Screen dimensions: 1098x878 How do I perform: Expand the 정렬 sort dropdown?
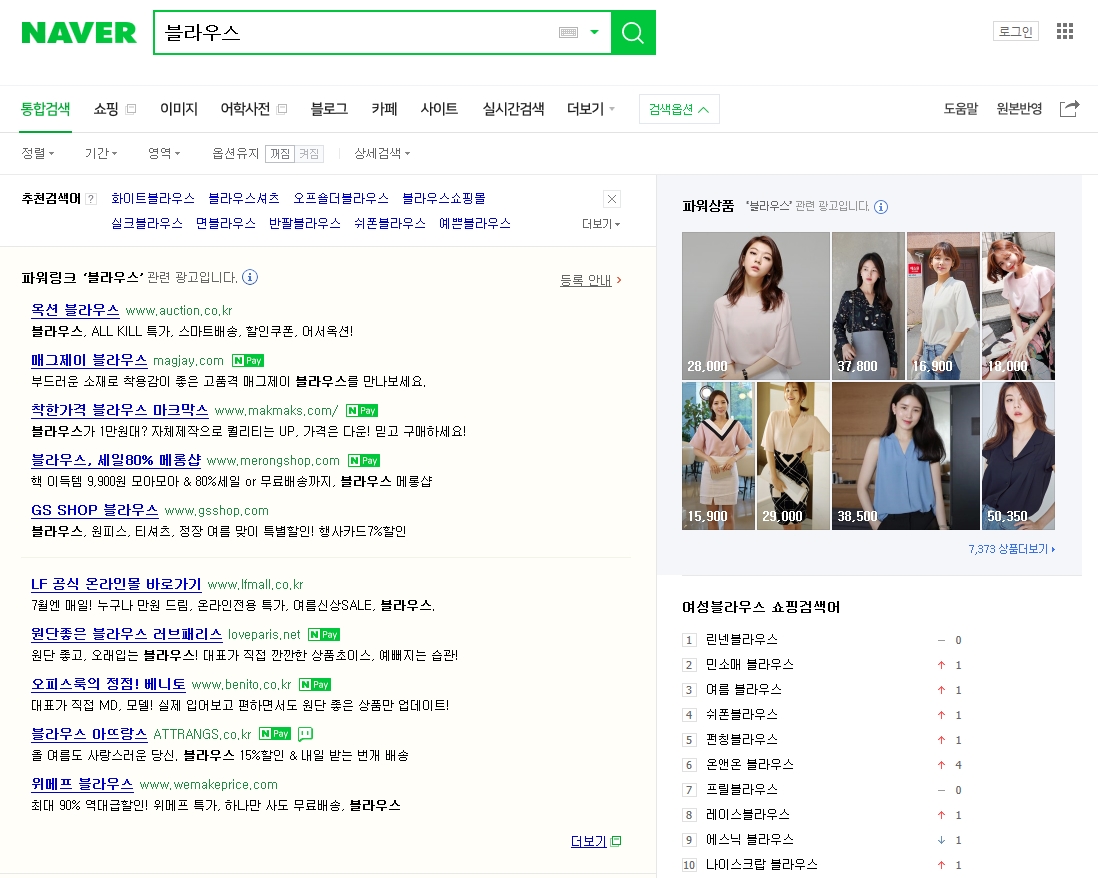click(38, 154)
